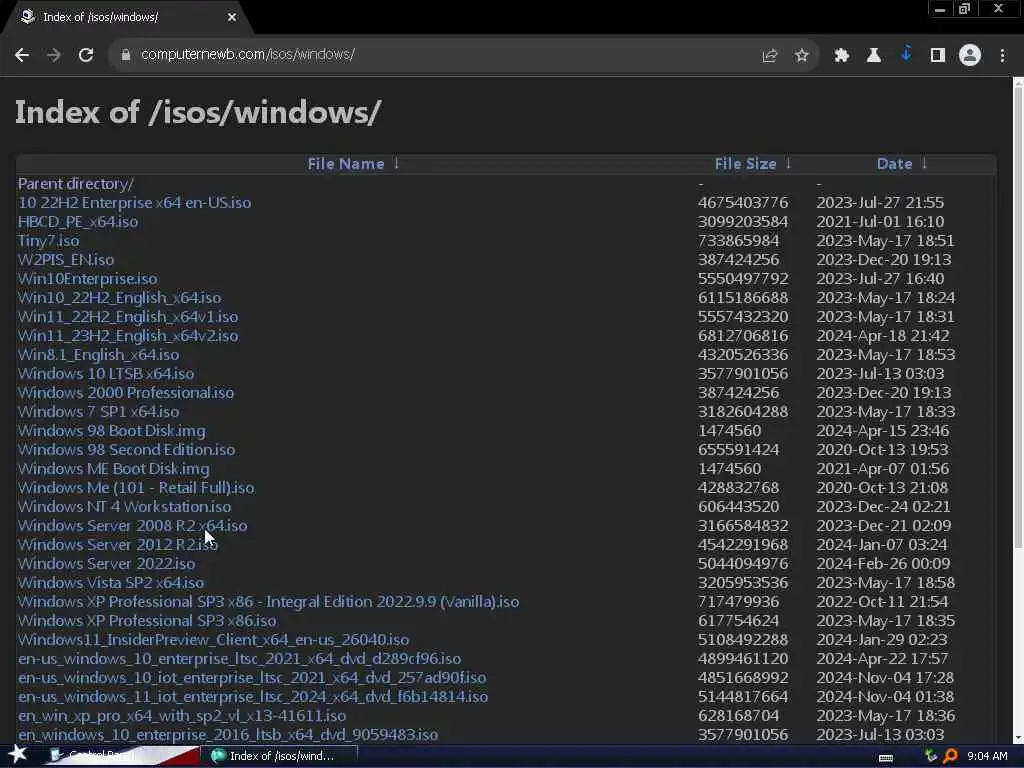Go back to the previous page
Screen dimensions: 1024x768
click(22, 55)
